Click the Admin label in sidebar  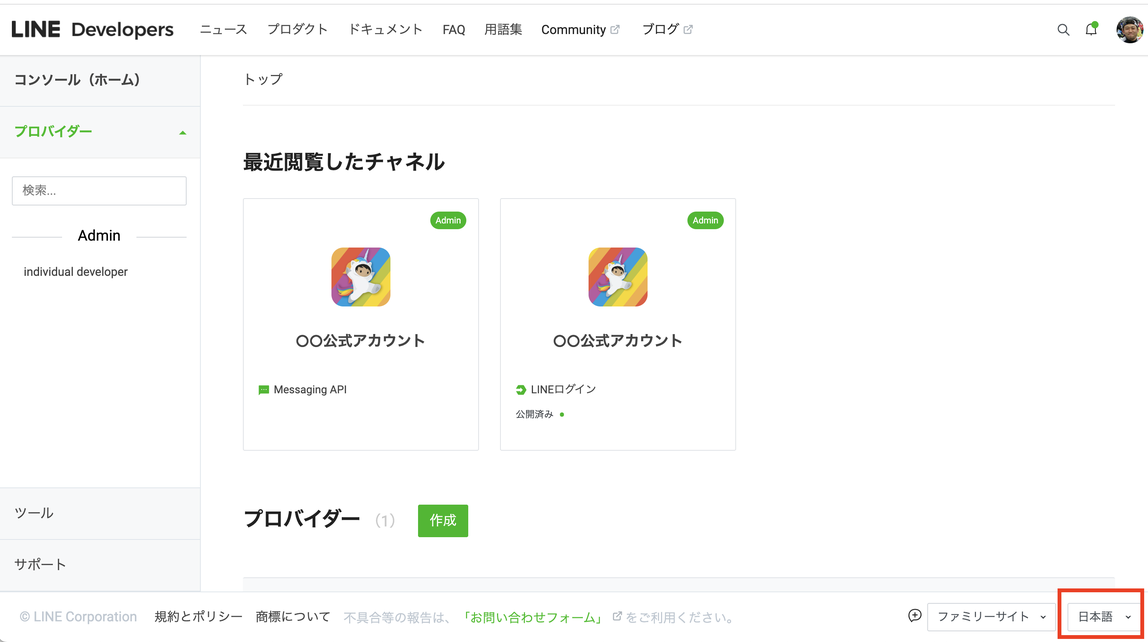[x=99, y=236]
